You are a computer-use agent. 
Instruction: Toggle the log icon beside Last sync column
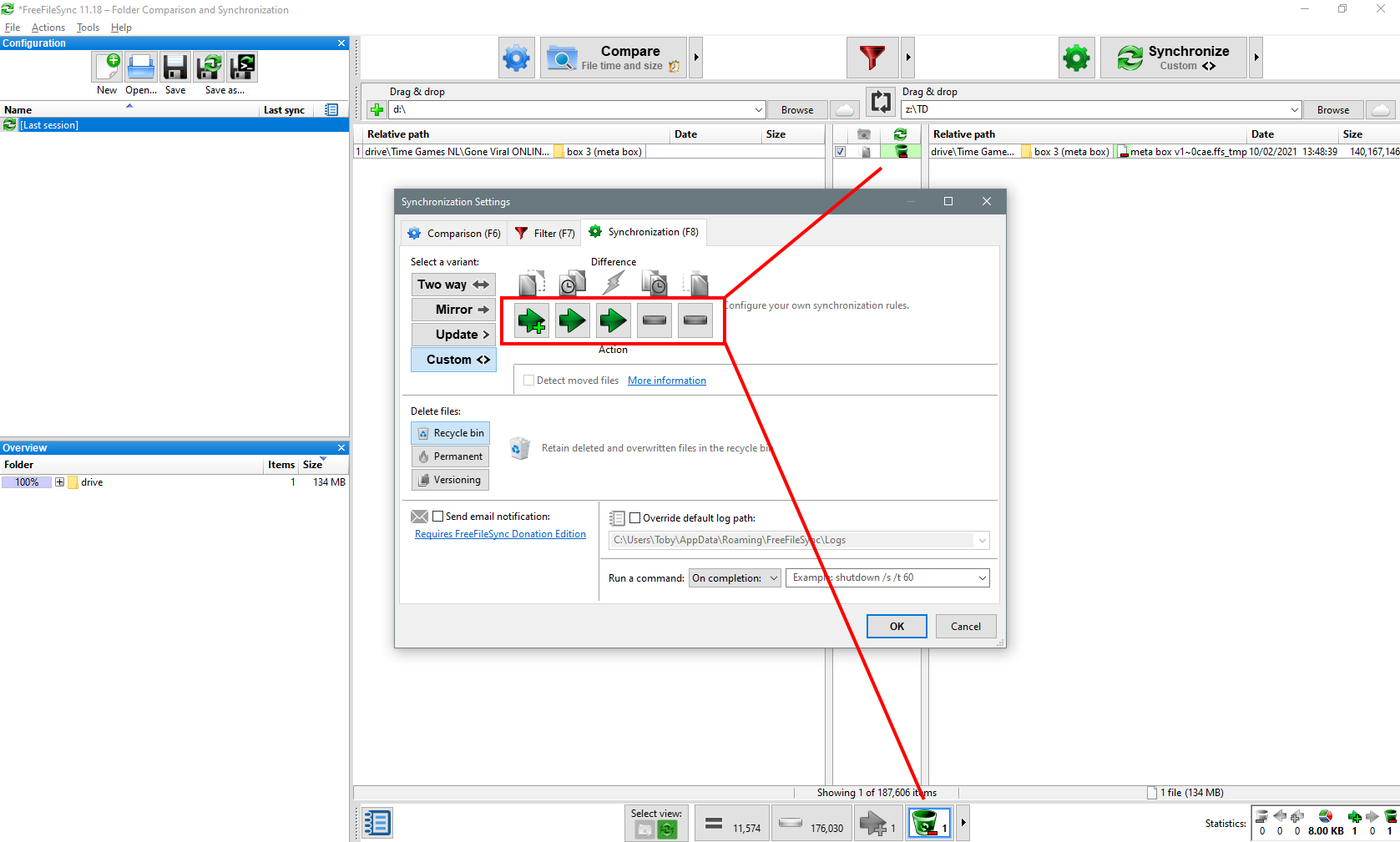coord(331,110)
